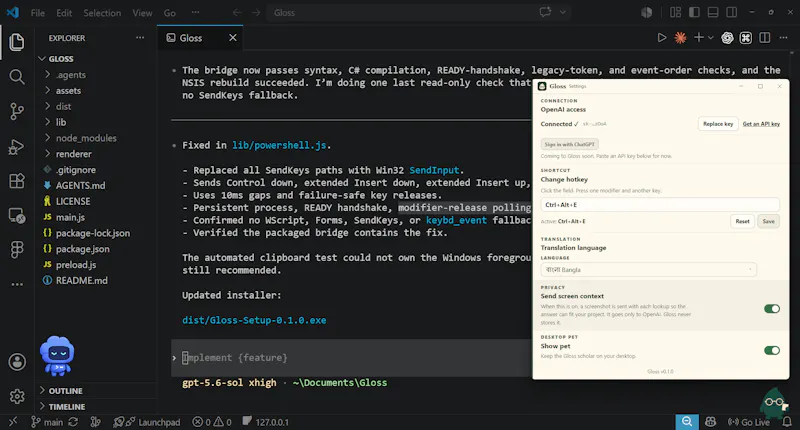Viewport: 800px width, 430px height.
Task: Open the command center dropdown chevron
Action: [x=563, y=12]
